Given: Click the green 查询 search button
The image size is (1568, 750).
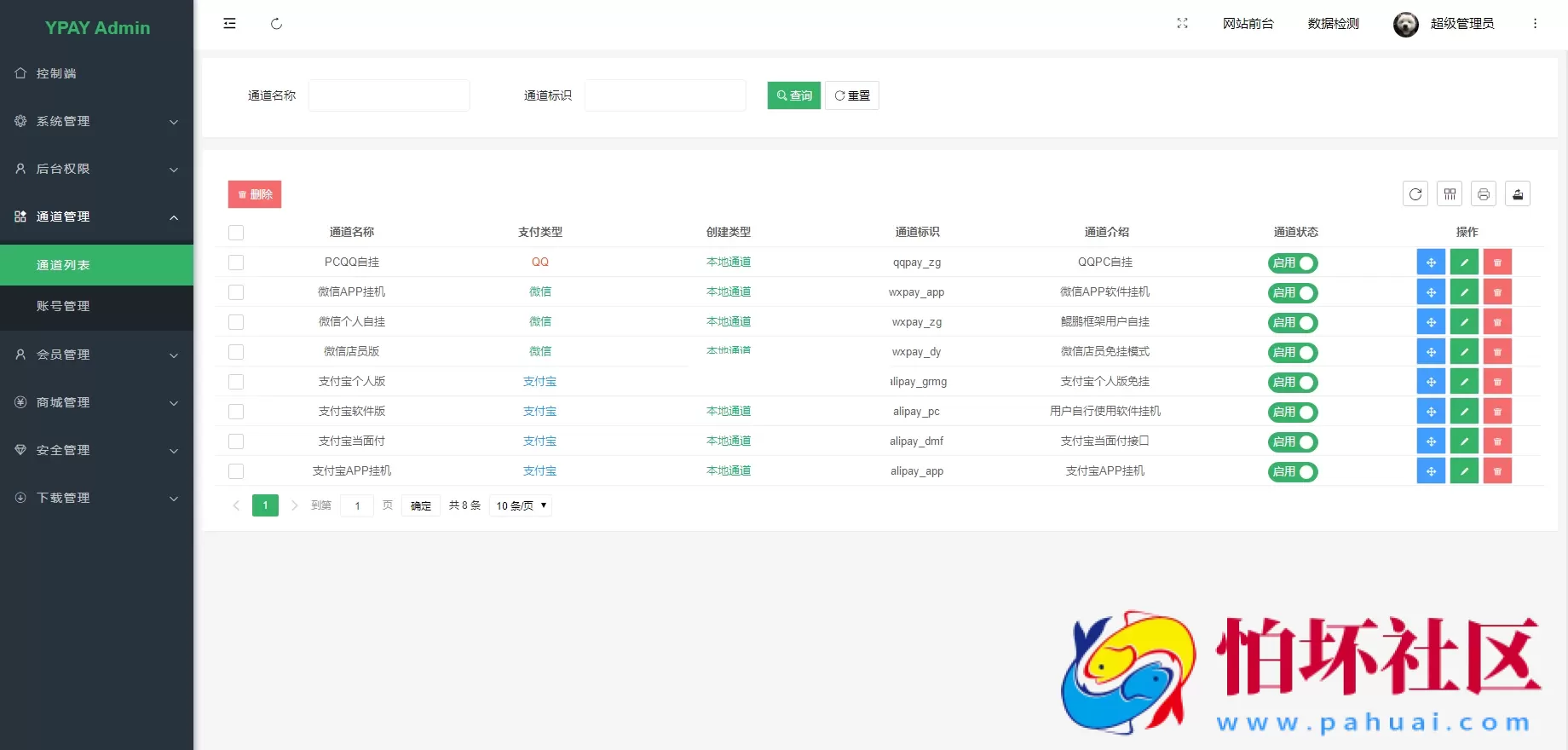Looking at the screenshot, I should 793,95.
